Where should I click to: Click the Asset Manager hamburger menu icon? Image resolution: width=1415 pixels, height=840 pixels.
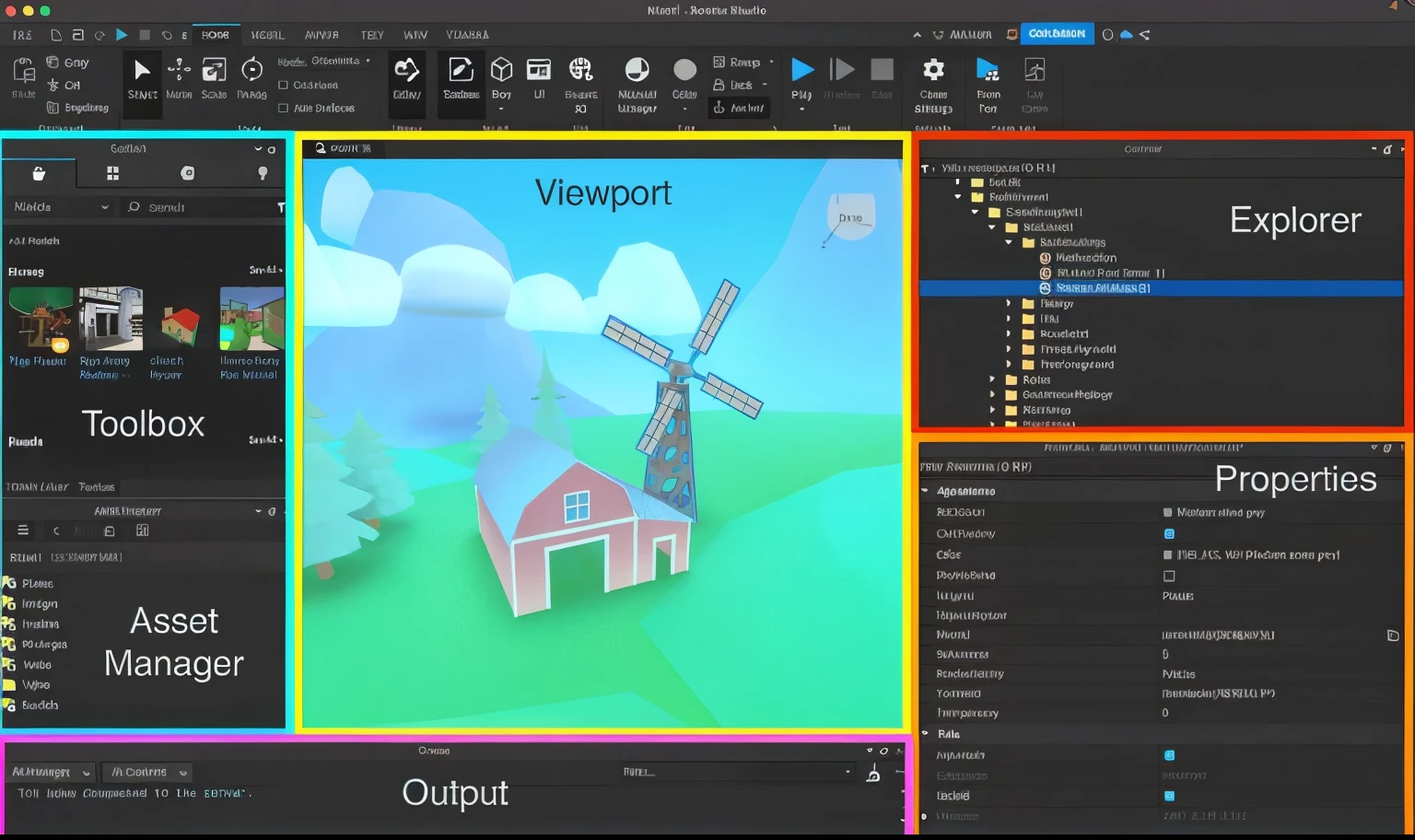pos(23,531)
